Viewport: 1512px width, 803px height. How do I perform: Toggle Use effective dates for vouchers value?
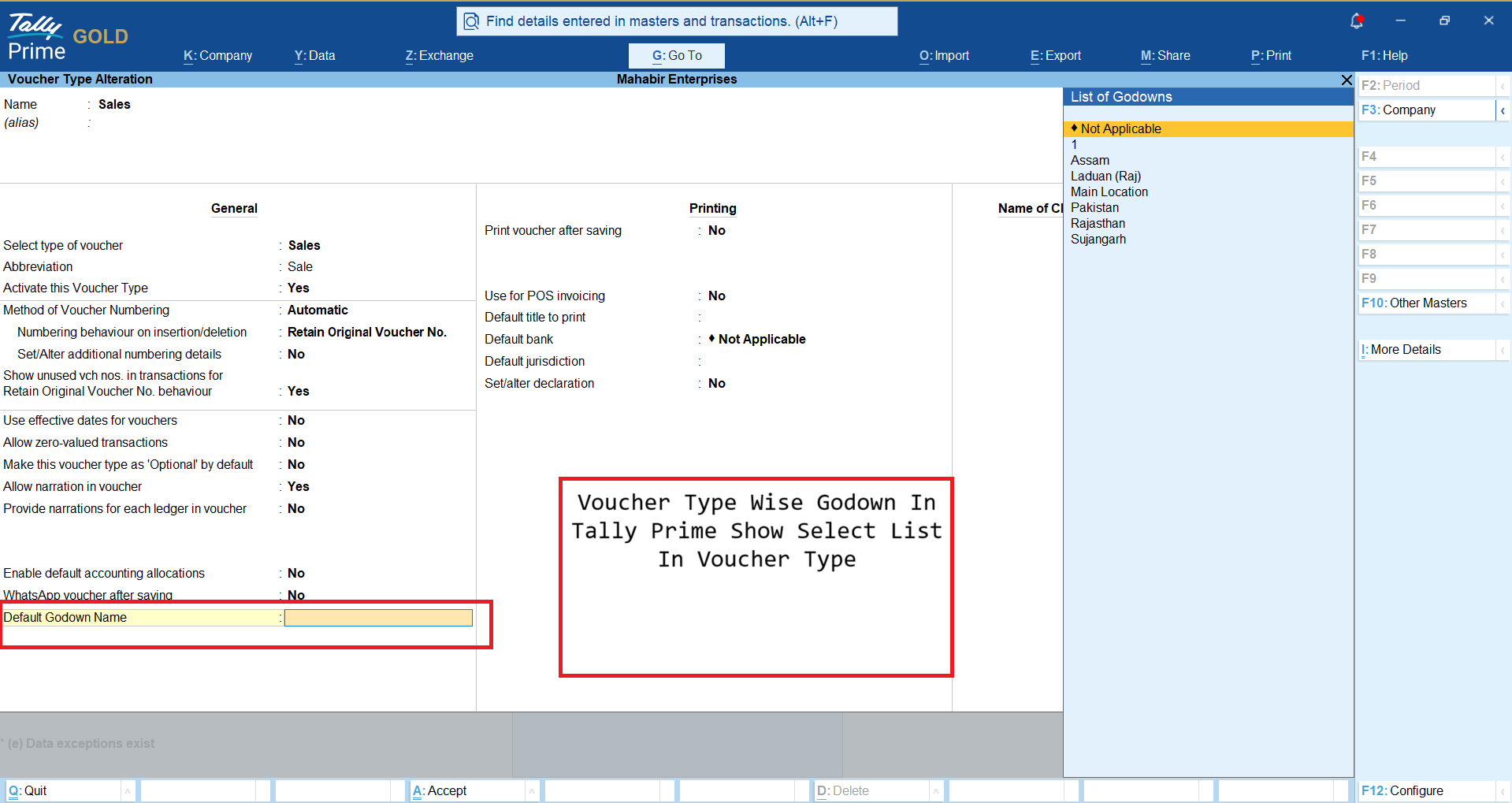coord(295,420)
